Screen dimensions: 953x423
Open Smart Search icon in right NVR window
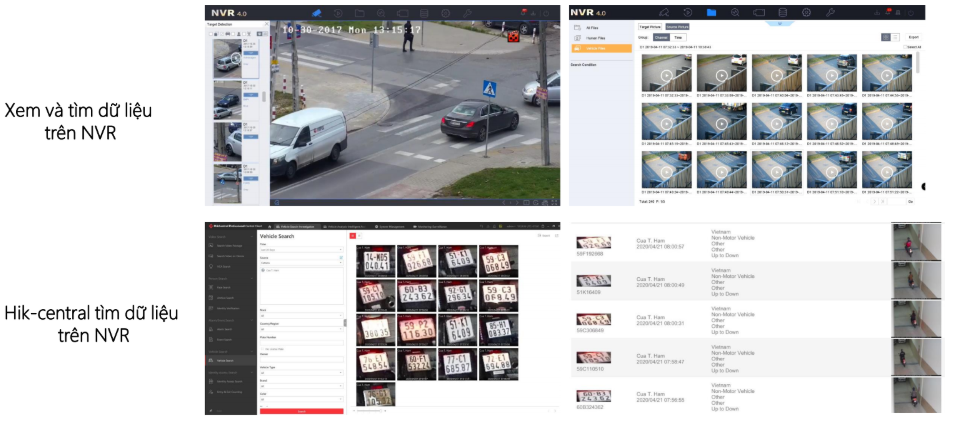pyautogui.click(x=735, y=12)
